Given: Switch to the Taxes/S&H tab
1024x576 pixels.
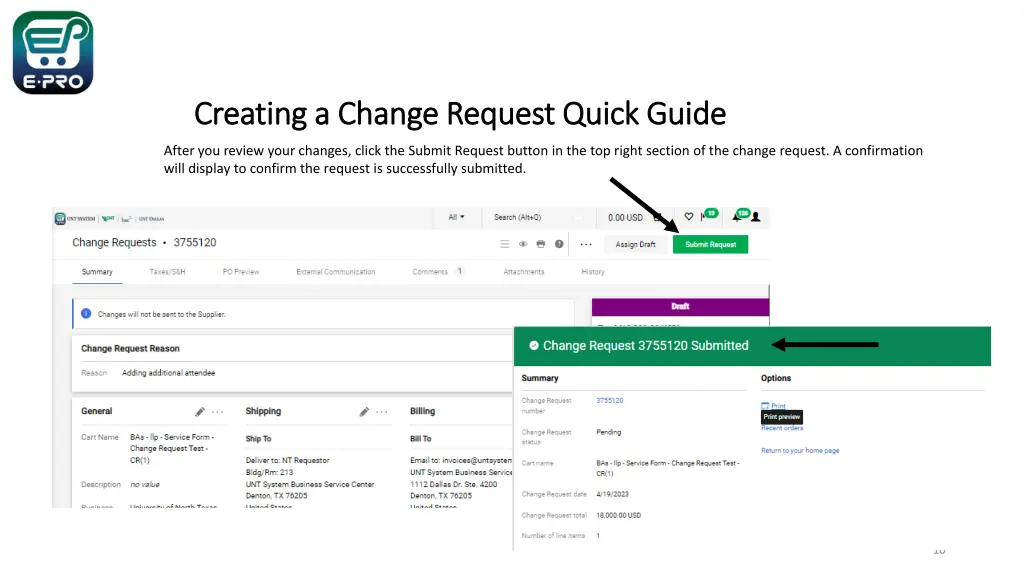Looking at the screenshot, I should point(167,272).
